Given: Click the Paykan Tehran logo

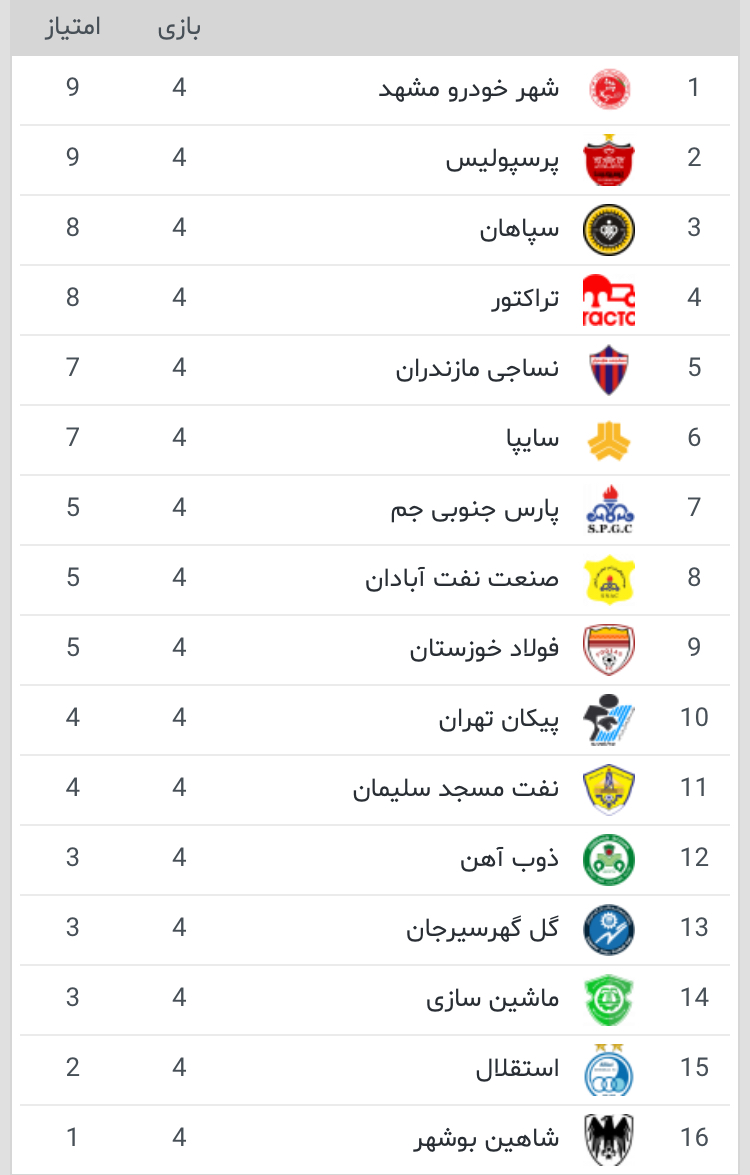Looking at the screenshot, I should click(608, 720).
